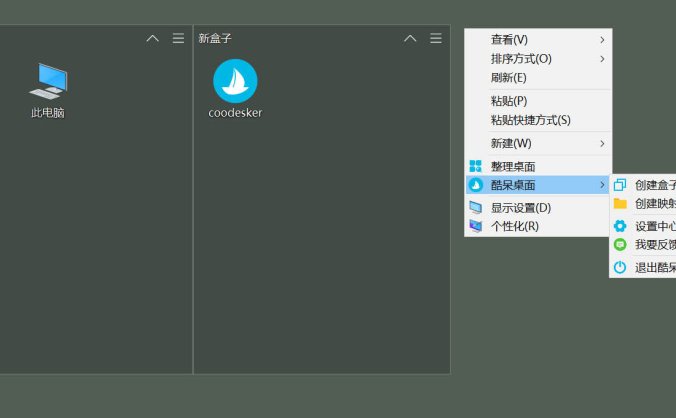Collapse the left box containing 此电脑
676x418 pixels.
point(153,38)
